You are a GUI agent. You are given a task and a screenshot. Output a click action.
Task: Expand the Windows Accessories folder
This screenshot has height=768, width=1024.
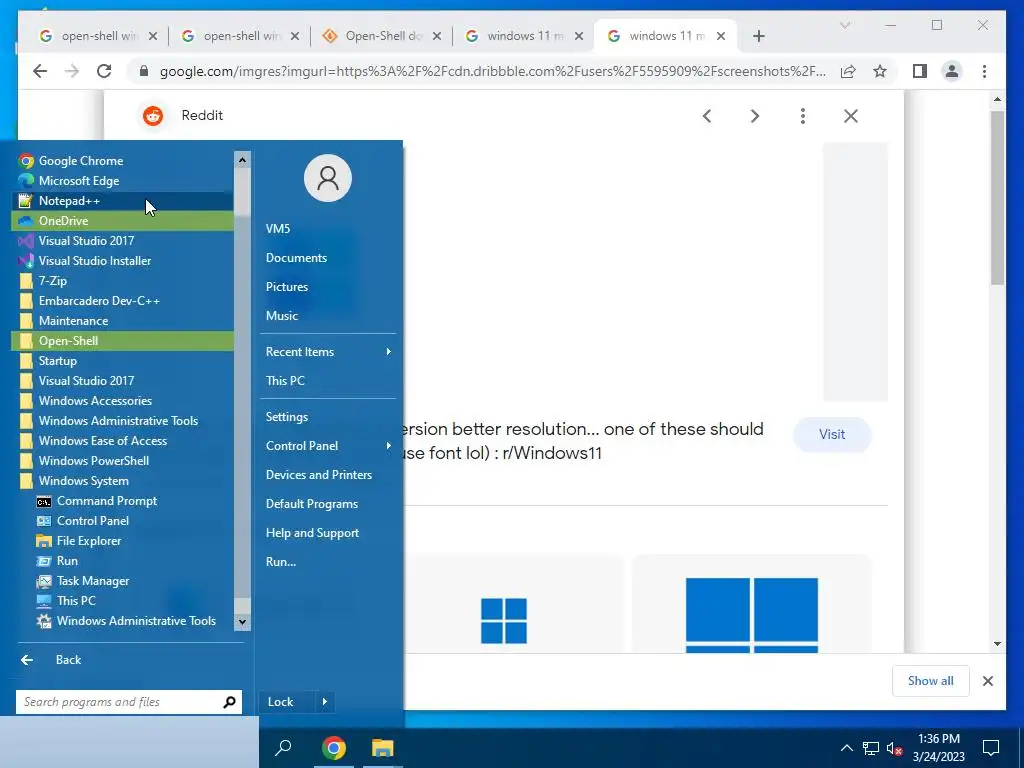pos(122,401)
